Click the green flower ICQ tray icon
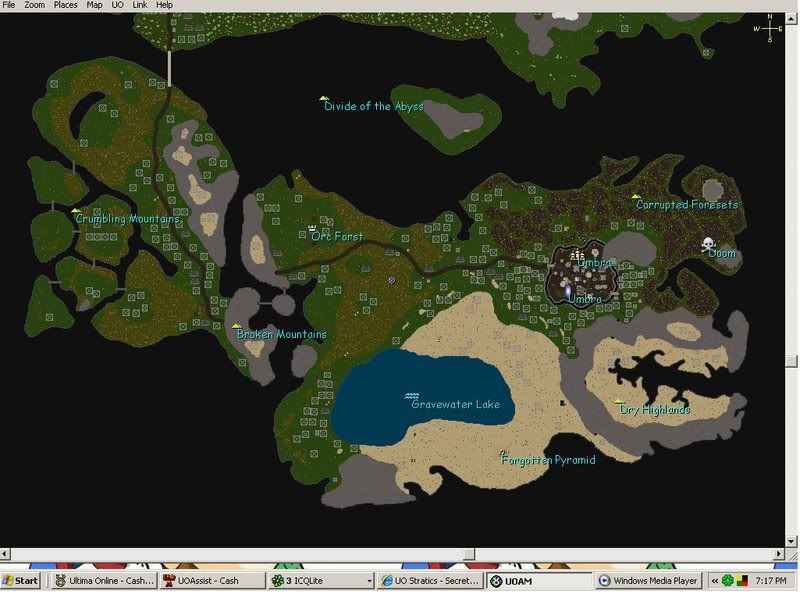The image size is (800, 601). pyautogui.click(x=728, y=581)
